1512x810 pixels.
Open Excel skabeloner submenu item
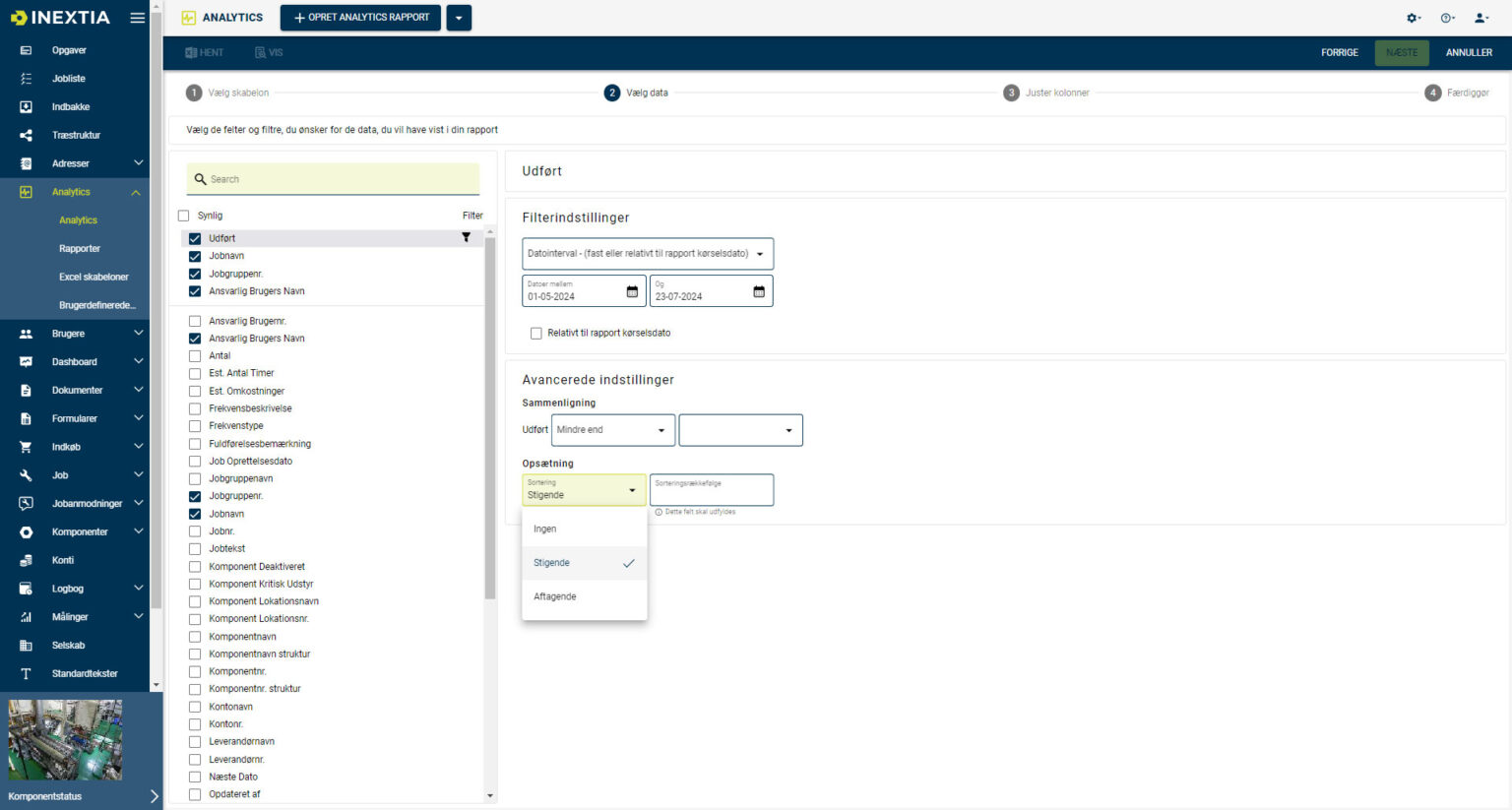coord(94,278)
